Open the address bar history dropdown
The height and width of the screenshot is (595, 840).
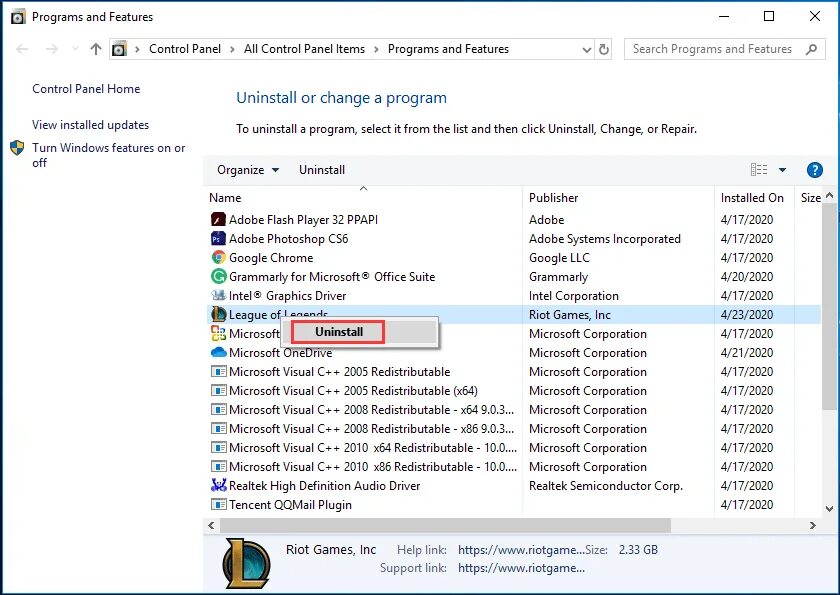[587, 49]
